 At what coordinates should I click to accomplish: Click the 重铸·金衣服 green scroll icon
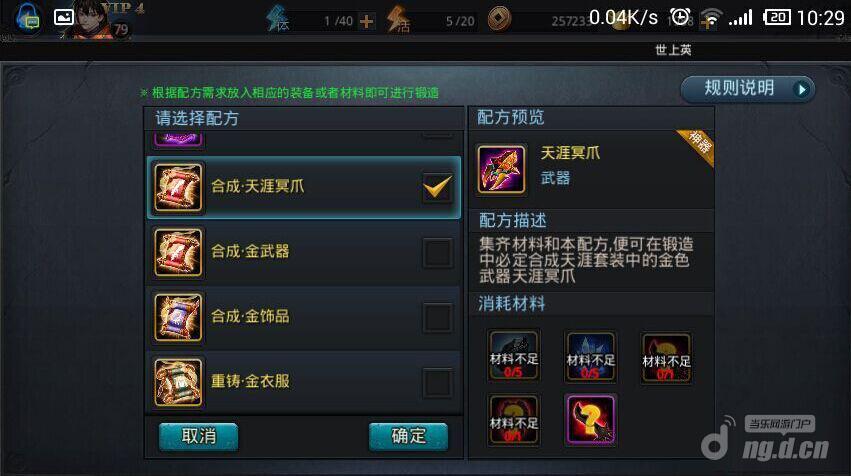point(179,383)
